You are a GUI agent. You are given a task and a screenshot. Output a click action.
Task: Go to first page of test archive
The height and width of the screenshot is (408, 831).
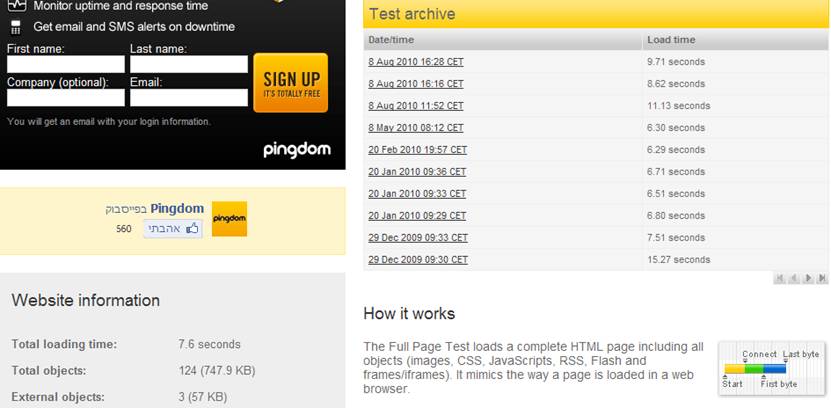pos(780,278)
